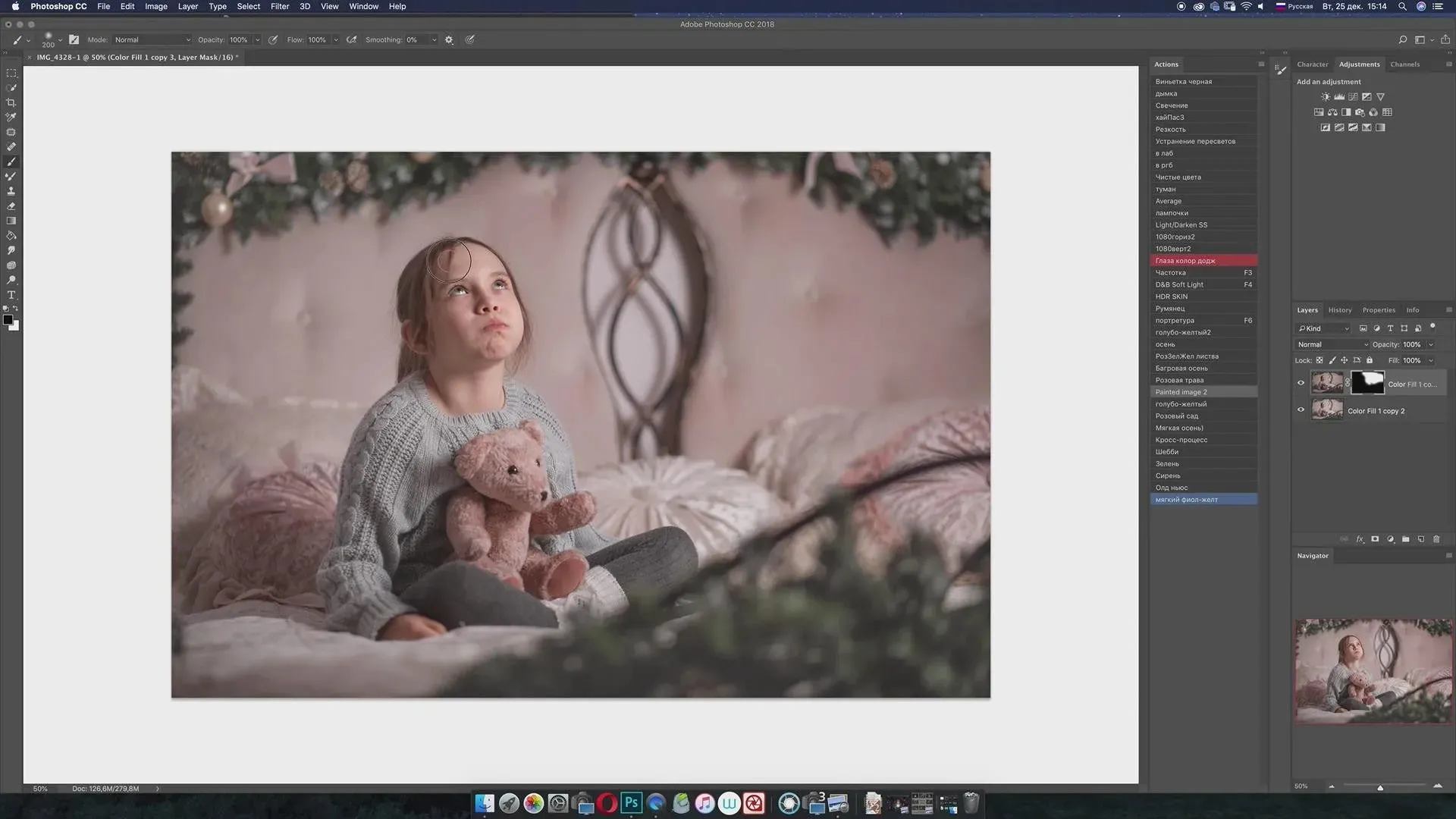Screen dimensions: 1456x819
Task: Select the Gradient tool
Action: point(11,221)
